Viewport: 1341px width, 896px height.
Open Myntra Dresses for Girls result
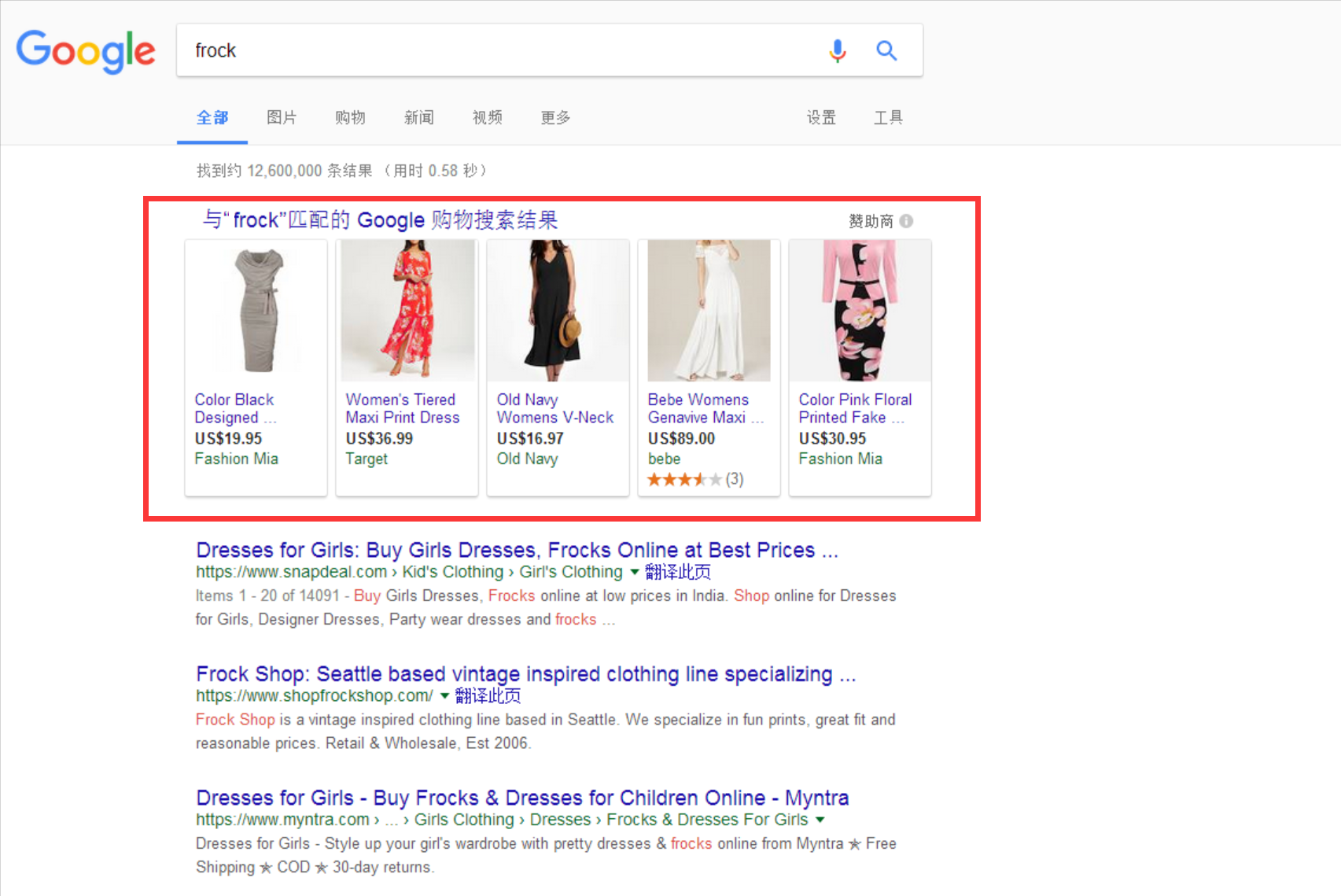click(522, 798)
